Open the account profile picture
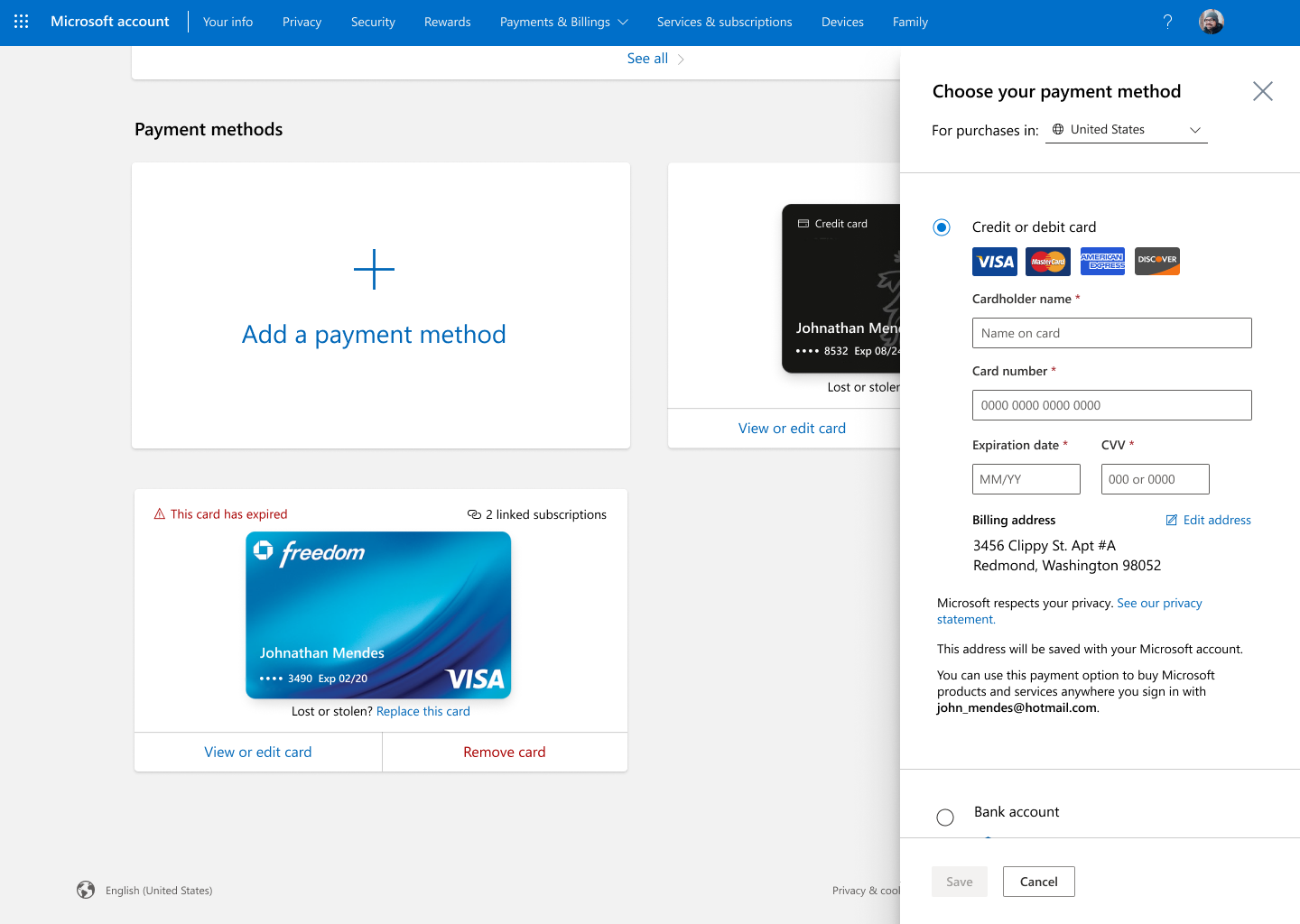 pos(1212,22)
